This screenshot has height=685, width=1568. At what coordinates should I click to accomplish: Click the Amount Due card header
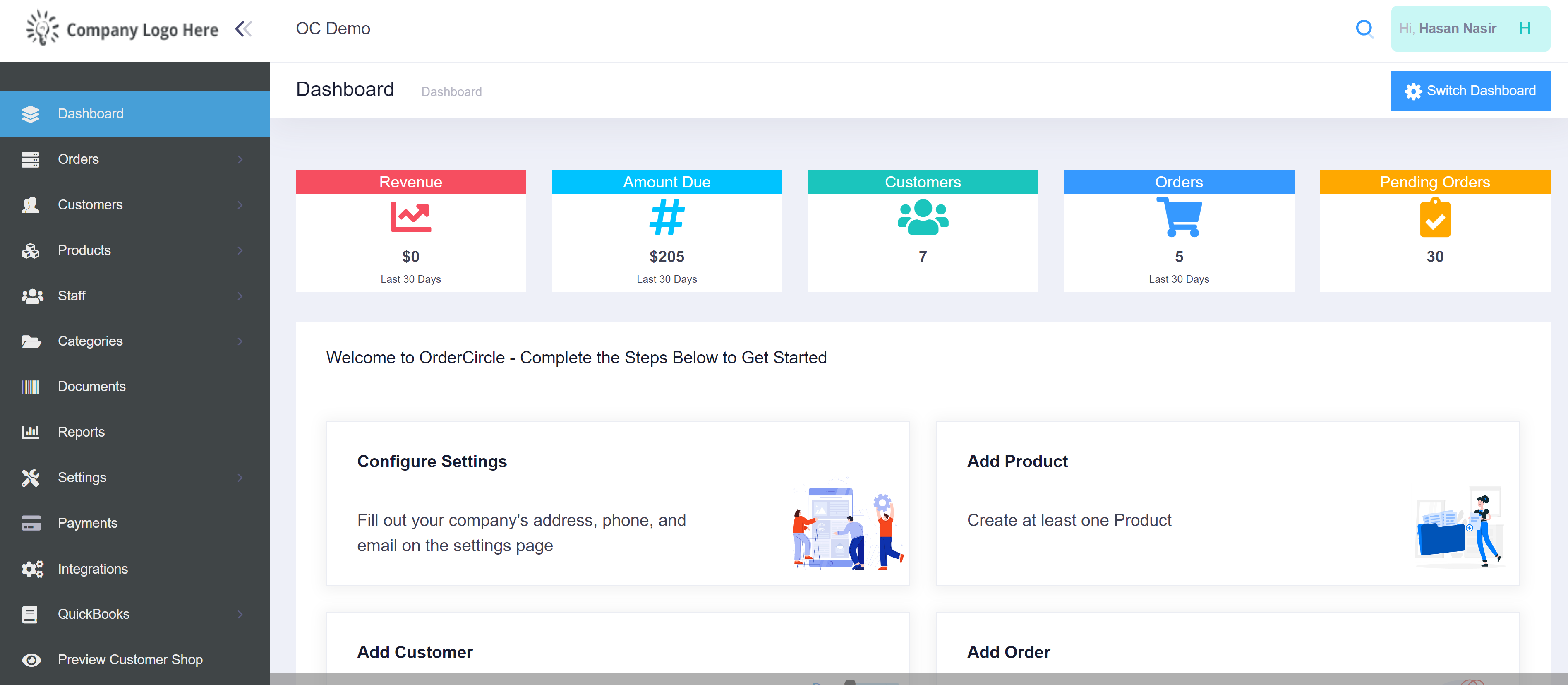667,182
